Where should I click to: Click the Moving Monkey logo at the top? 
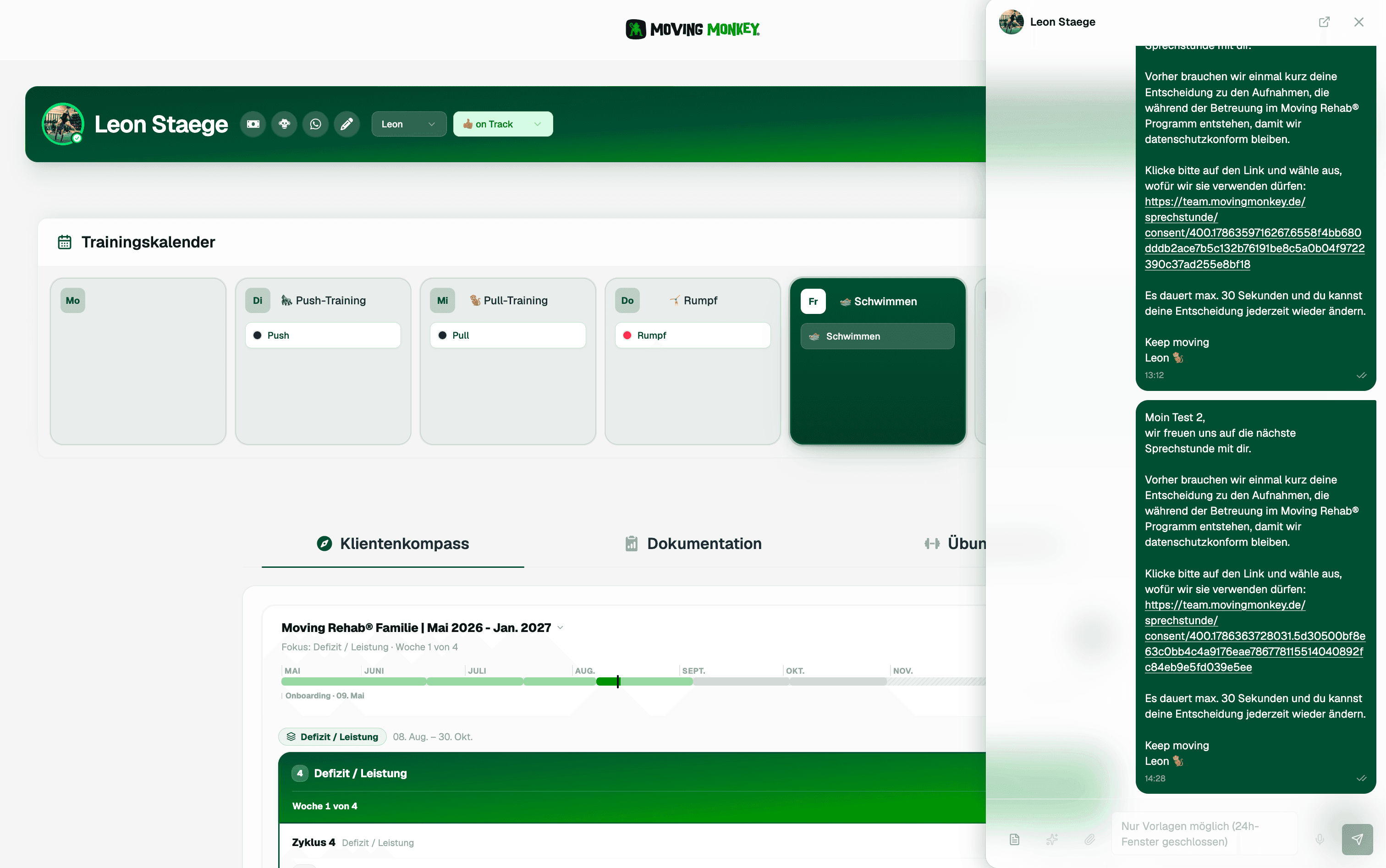(693, 29)
